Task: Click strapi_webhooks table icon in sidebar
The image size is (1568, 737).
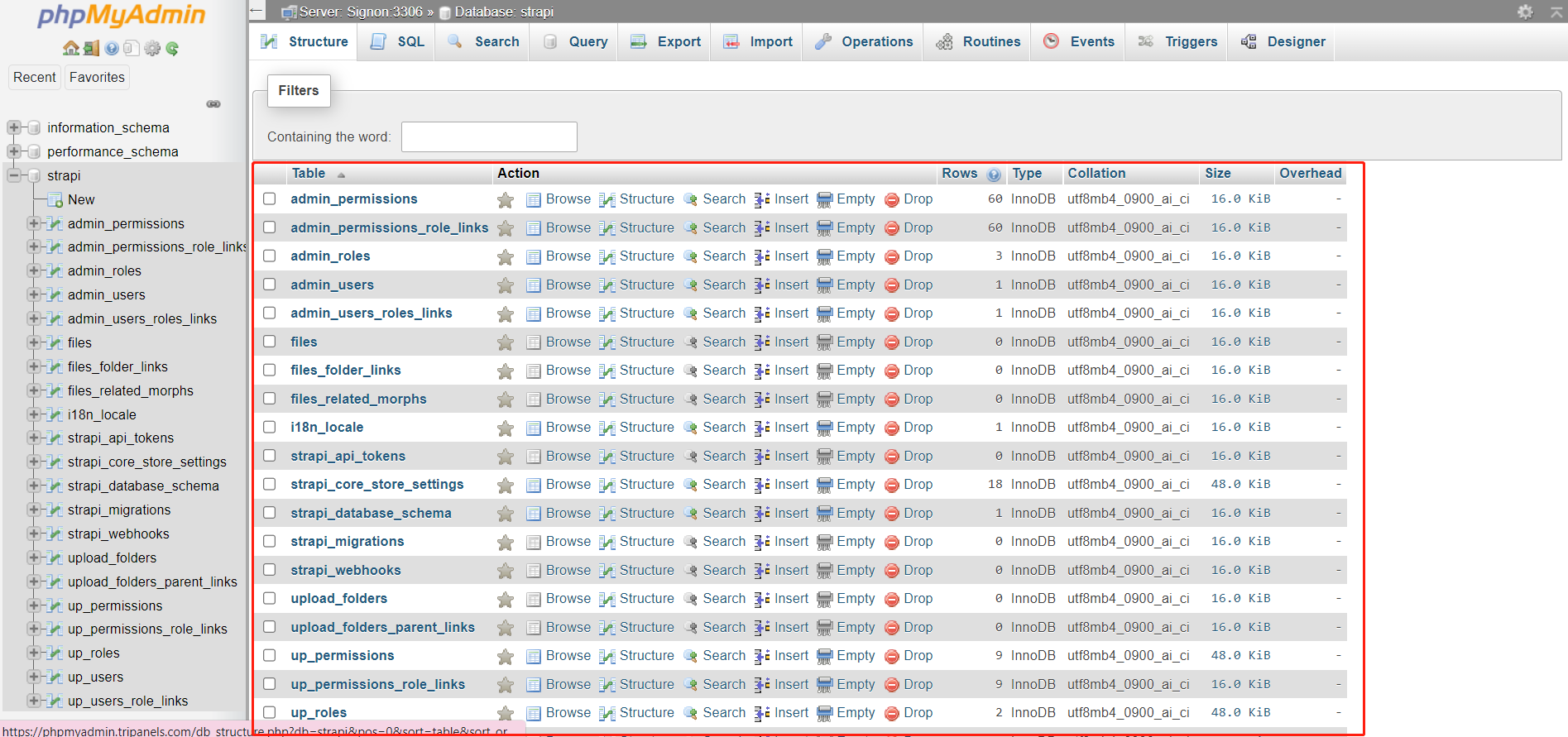Action: tap(55, 534)
